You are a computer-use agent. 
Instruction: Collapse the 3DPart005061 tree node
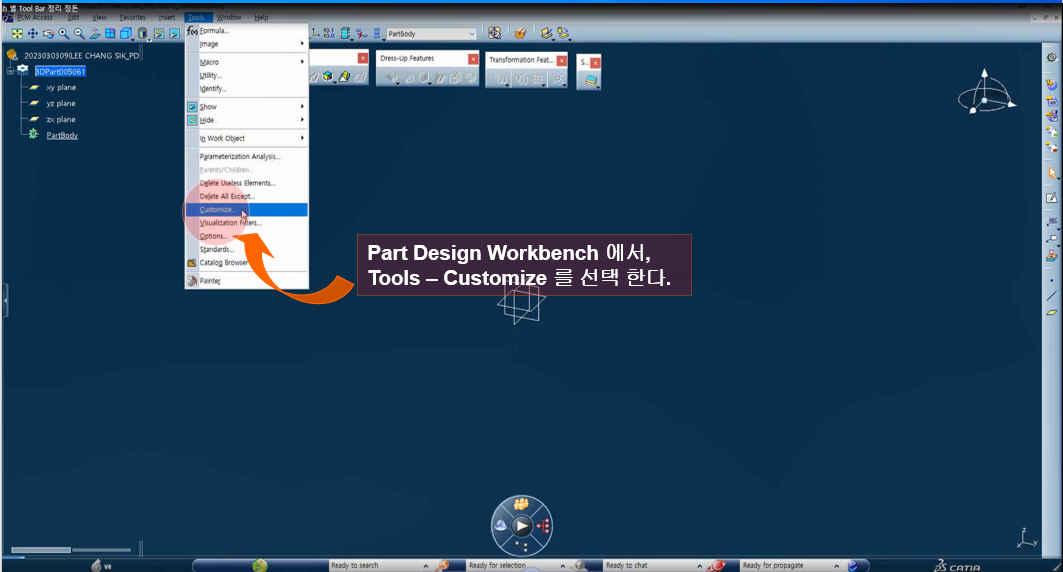[10, 71]
